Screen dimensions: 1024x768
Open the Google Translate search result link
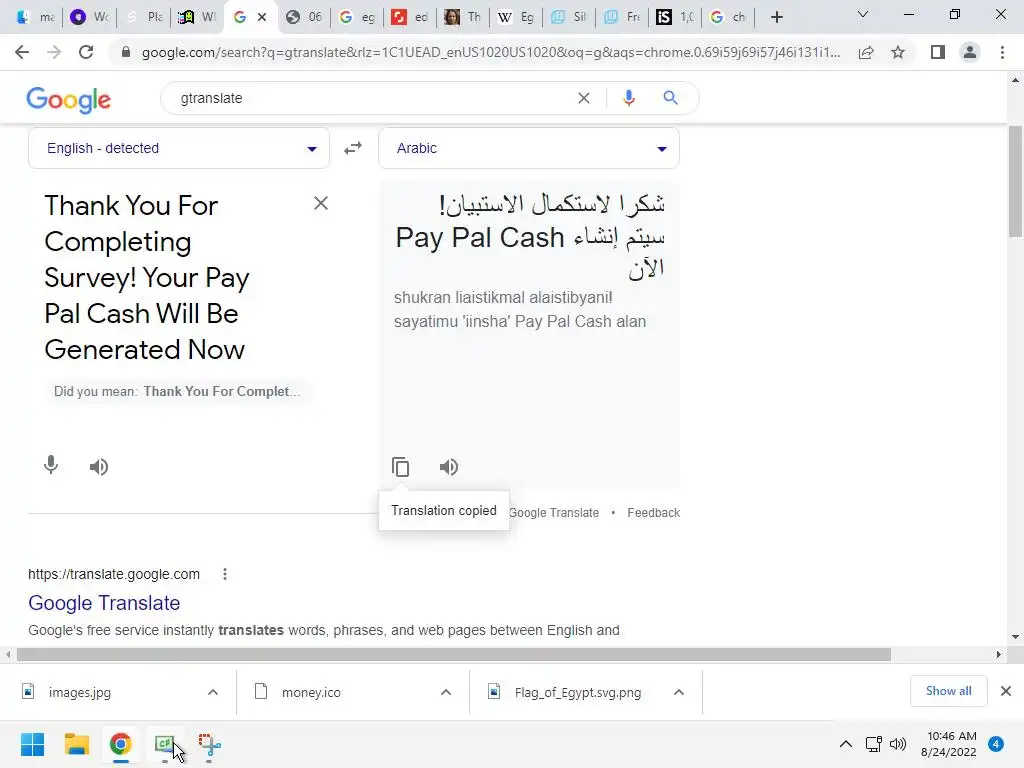[104, 603]
